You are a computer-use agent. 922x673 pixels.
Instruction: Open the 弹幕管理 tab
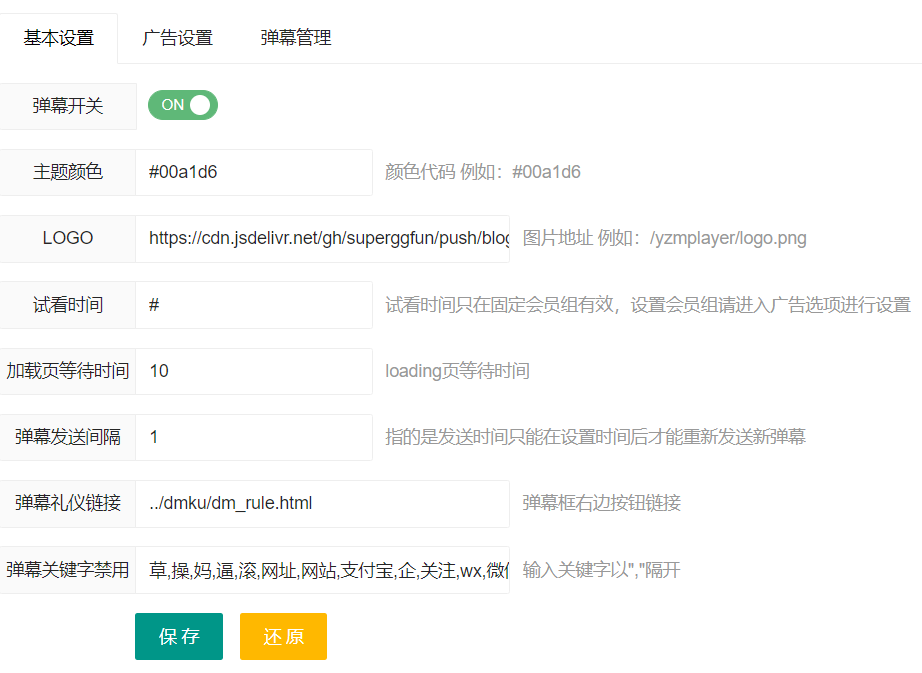296,38
